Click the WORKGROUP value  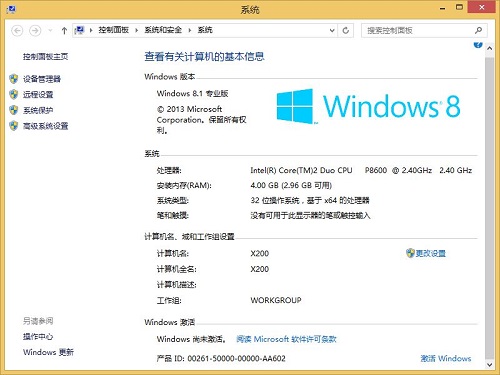tap(276, 300)
